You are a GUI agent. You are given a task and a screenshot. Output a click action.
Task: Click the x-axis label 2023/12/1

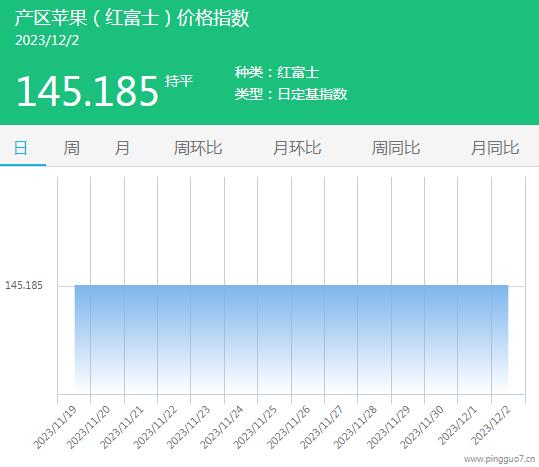click(x=457, y=425)
